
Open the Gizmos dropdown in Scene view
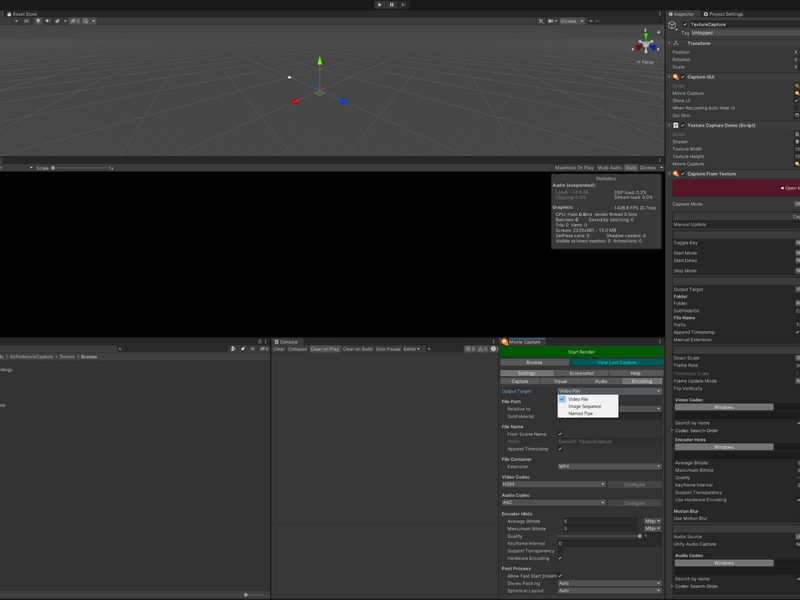pyautogui.click(x=571, y=21)
